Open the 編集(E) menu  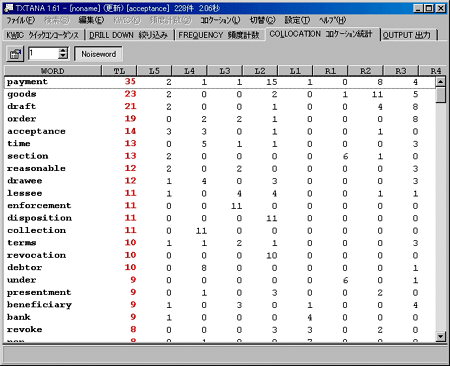pyautogui.click(x=91, y=20)
